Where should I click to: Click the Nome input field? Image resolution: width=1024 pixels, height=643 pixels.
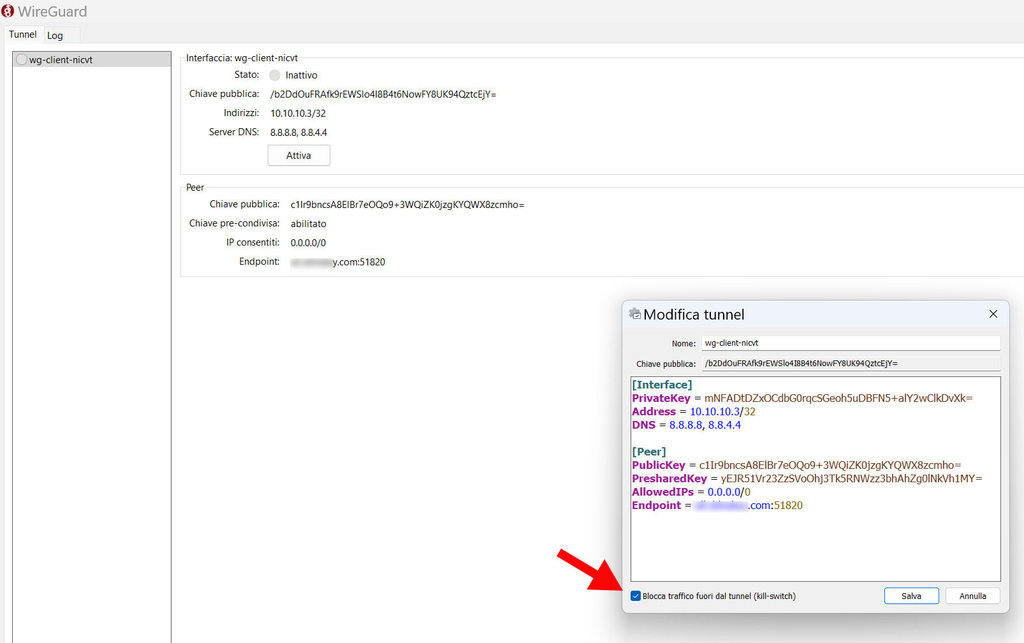(851, 343)
